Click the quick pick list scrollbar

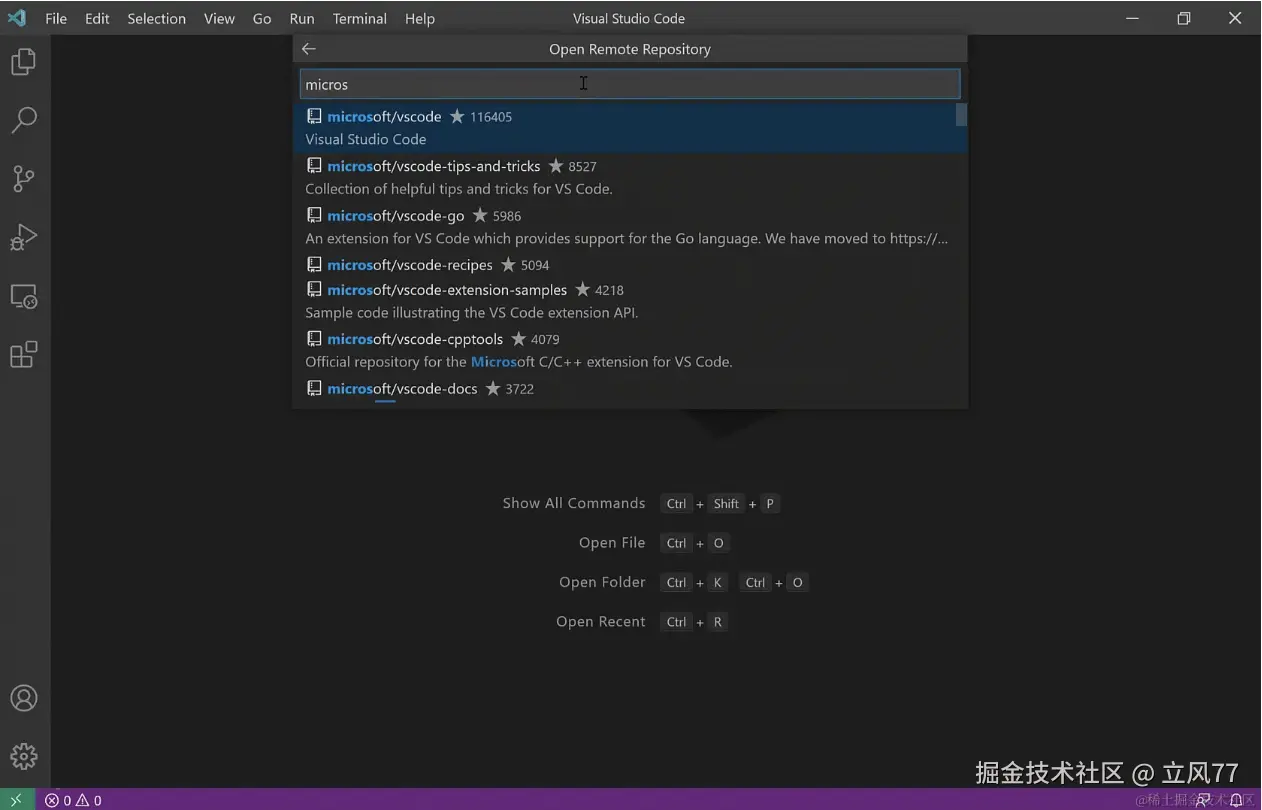[961, 115]
